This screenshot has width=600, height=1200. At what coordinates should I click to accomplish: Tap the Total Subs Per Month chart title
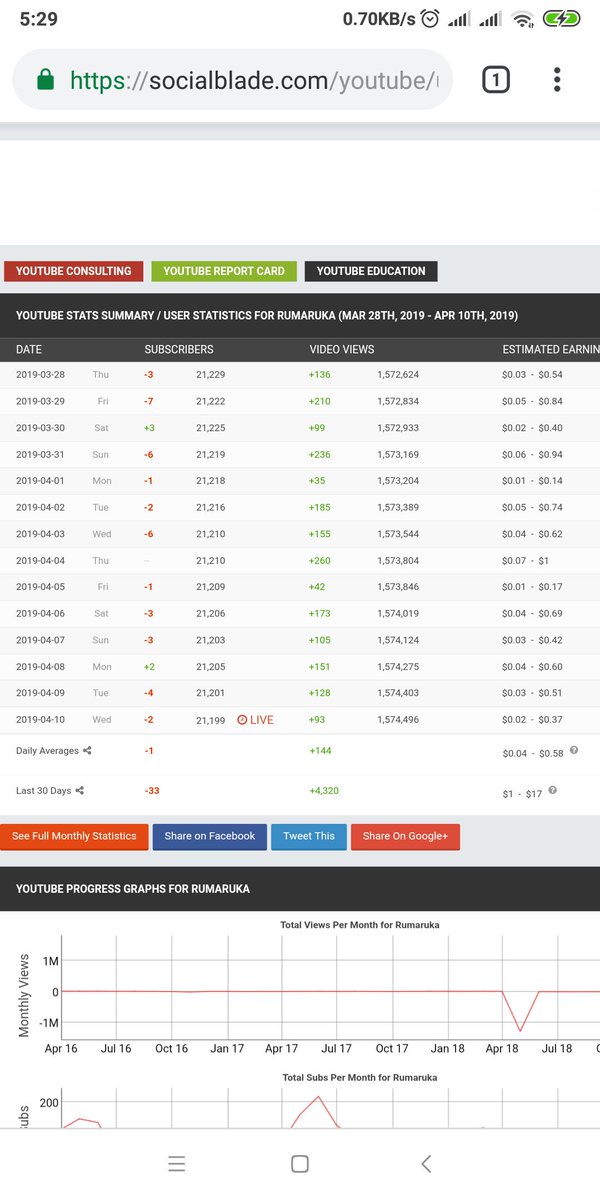tap(360, 1078)
